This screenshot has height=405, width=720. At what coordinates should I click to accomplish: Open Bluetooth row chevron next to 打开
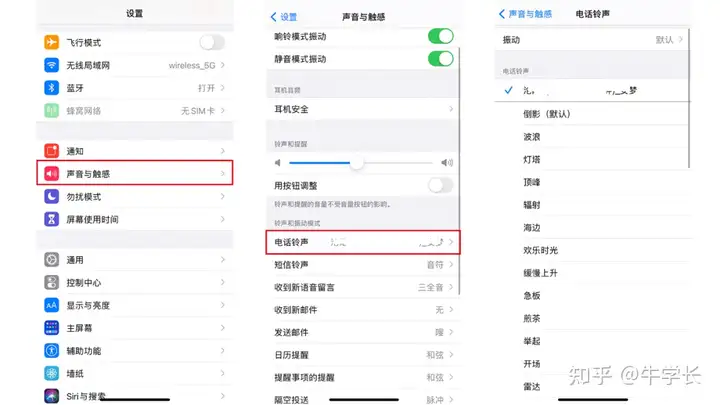tap(223, 88)
